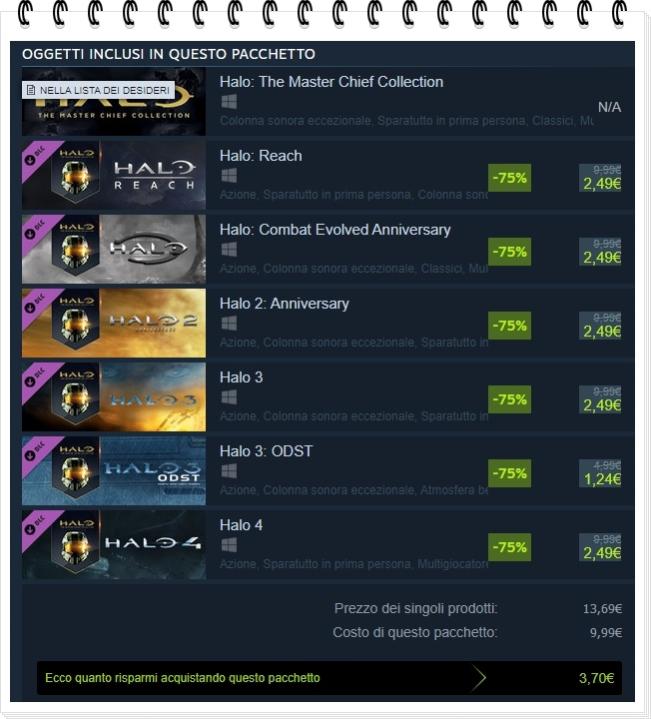Click the Windows icon under Master Chief Collection
Screen dimensions: 651x719
click(229, 101)
